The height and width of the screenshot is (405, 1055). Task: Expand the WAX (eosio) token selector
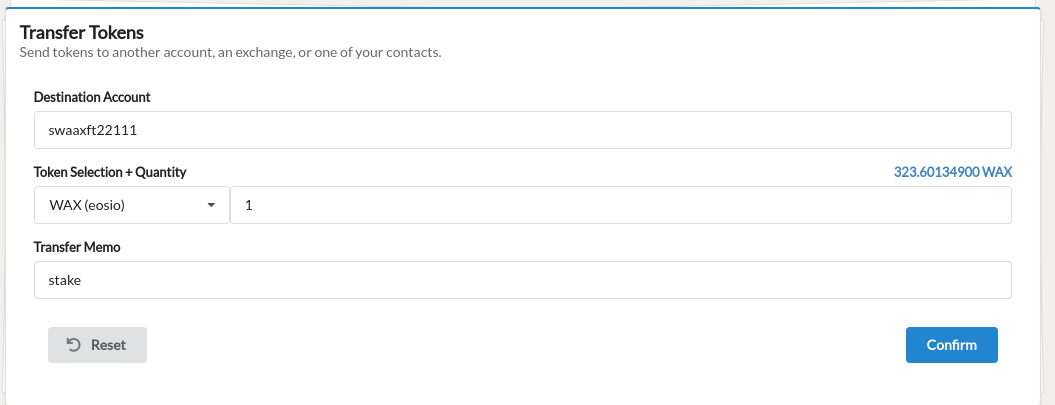[x=132, y=205]
